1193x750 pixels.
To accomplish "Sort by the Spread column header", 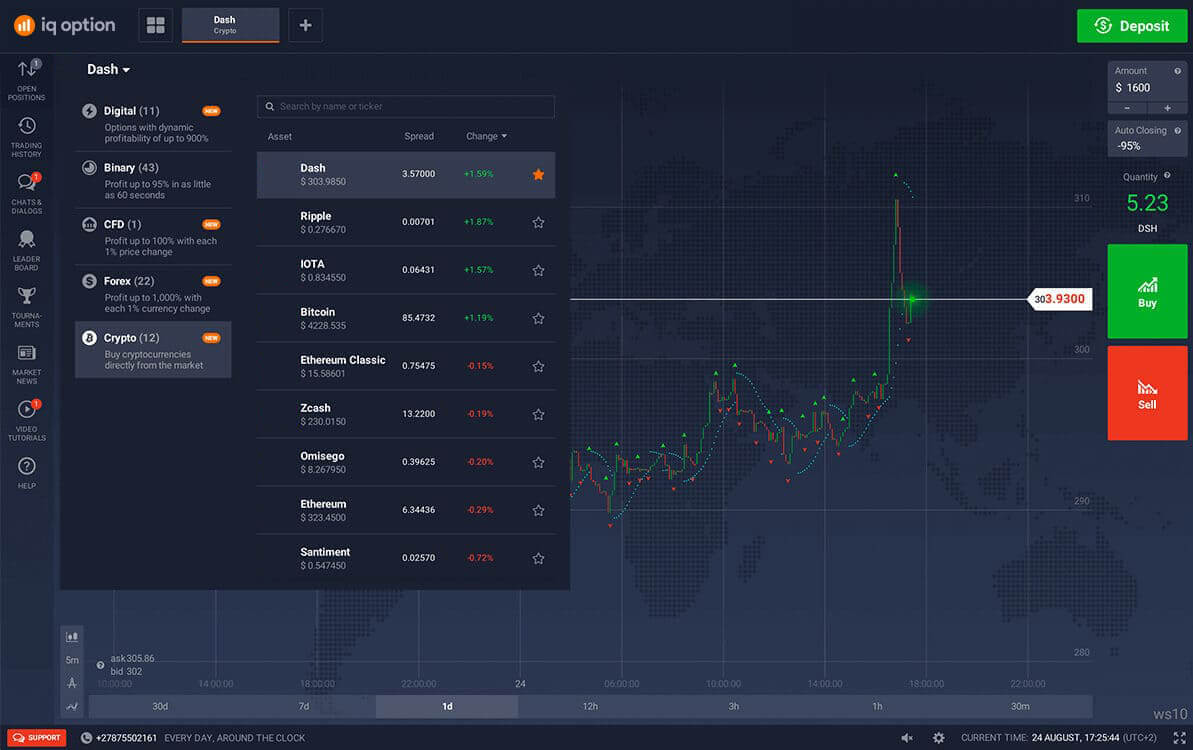I will tap(418, 136).
